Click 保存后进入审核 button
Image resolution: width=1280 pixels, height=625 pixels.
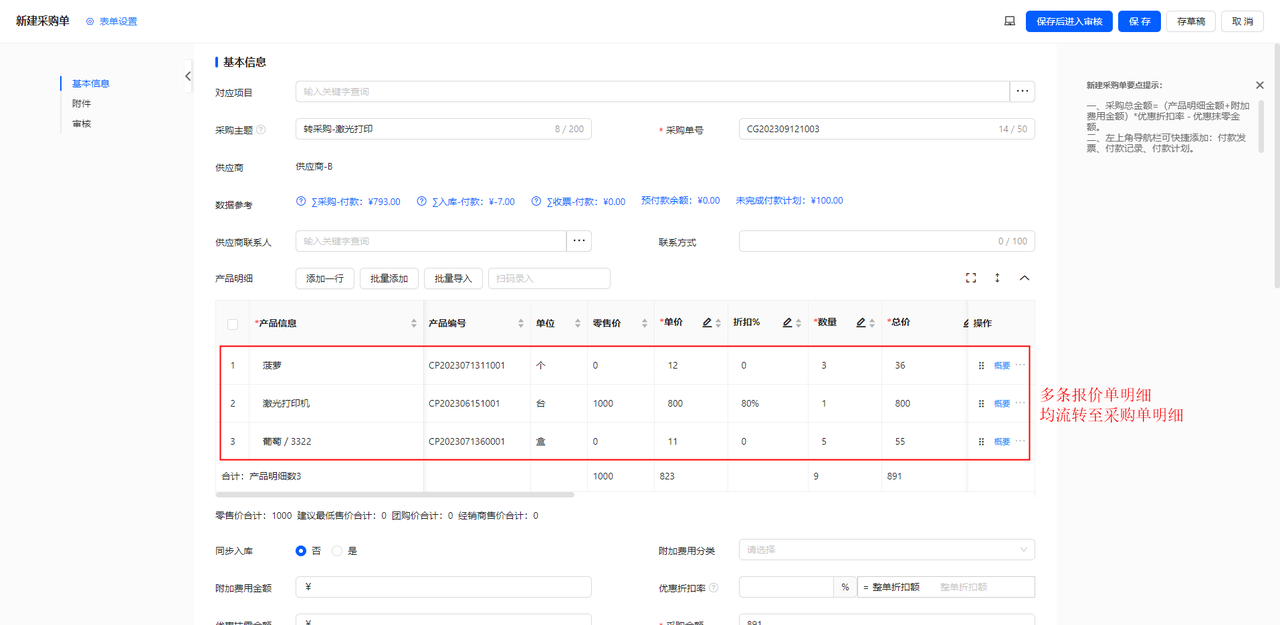1069,21
